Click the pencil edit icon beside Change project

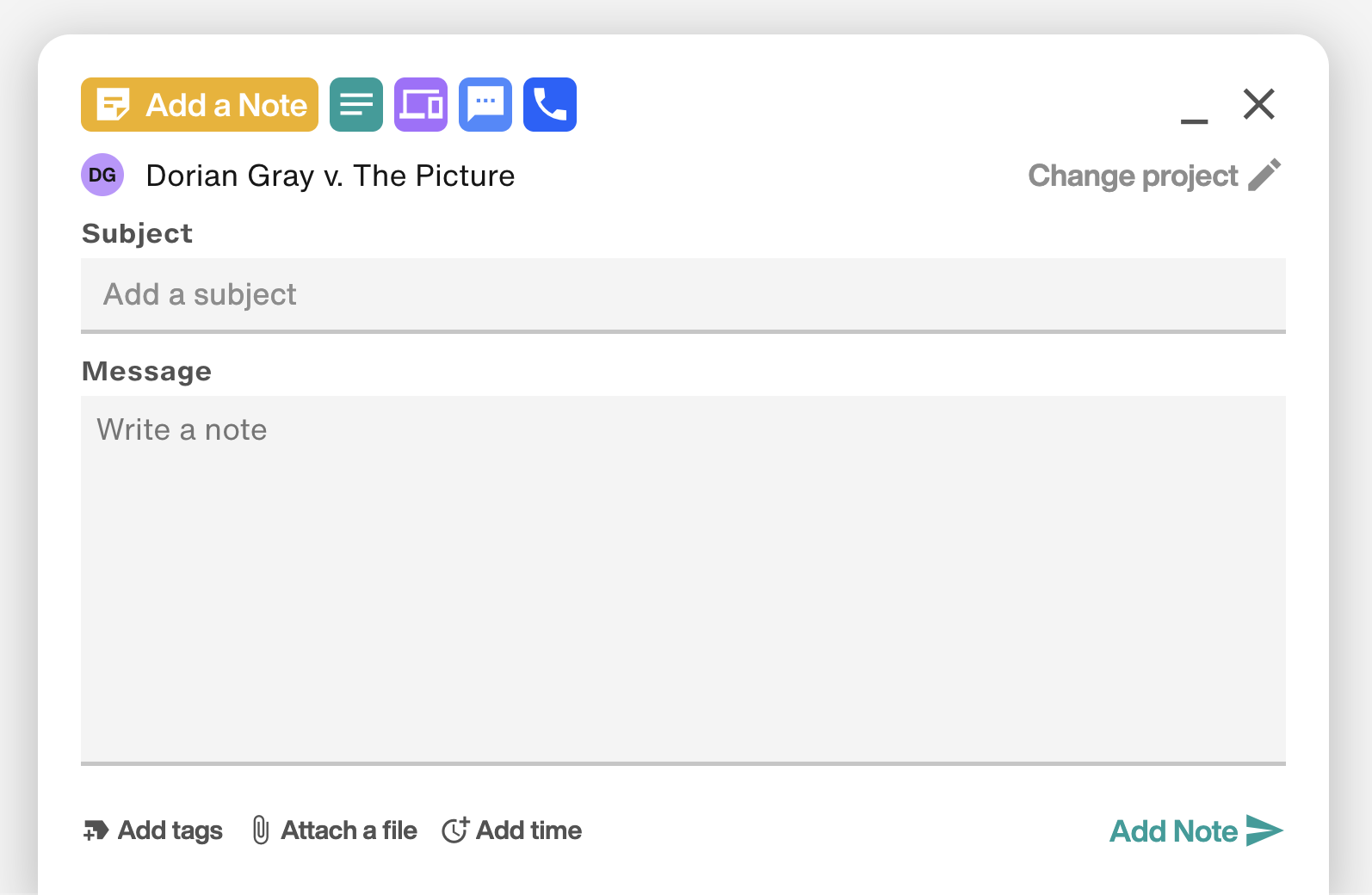[1264, 175]
